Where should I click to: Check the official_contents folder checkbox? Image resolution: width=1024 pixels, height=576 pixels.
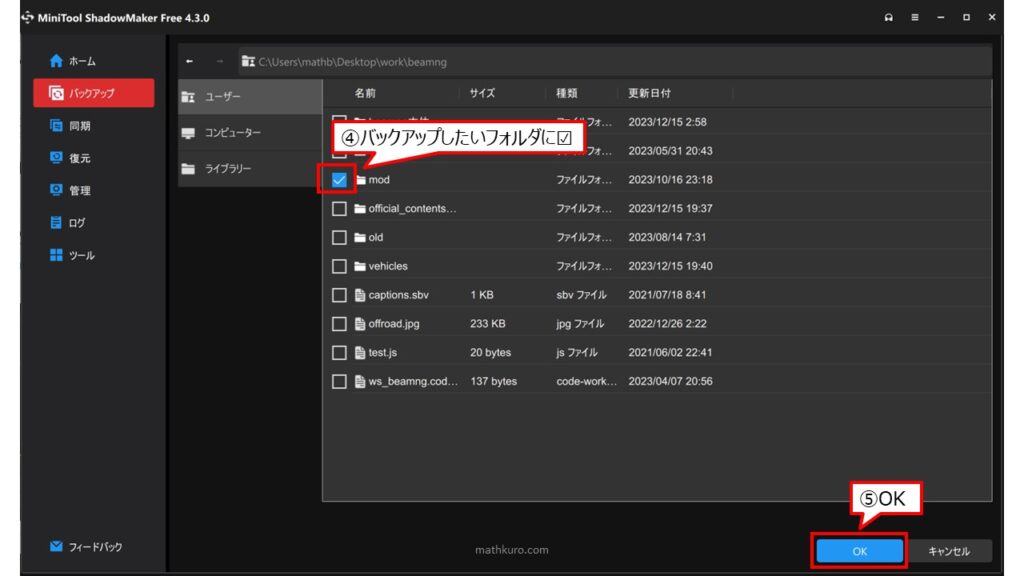click(339, 209)
